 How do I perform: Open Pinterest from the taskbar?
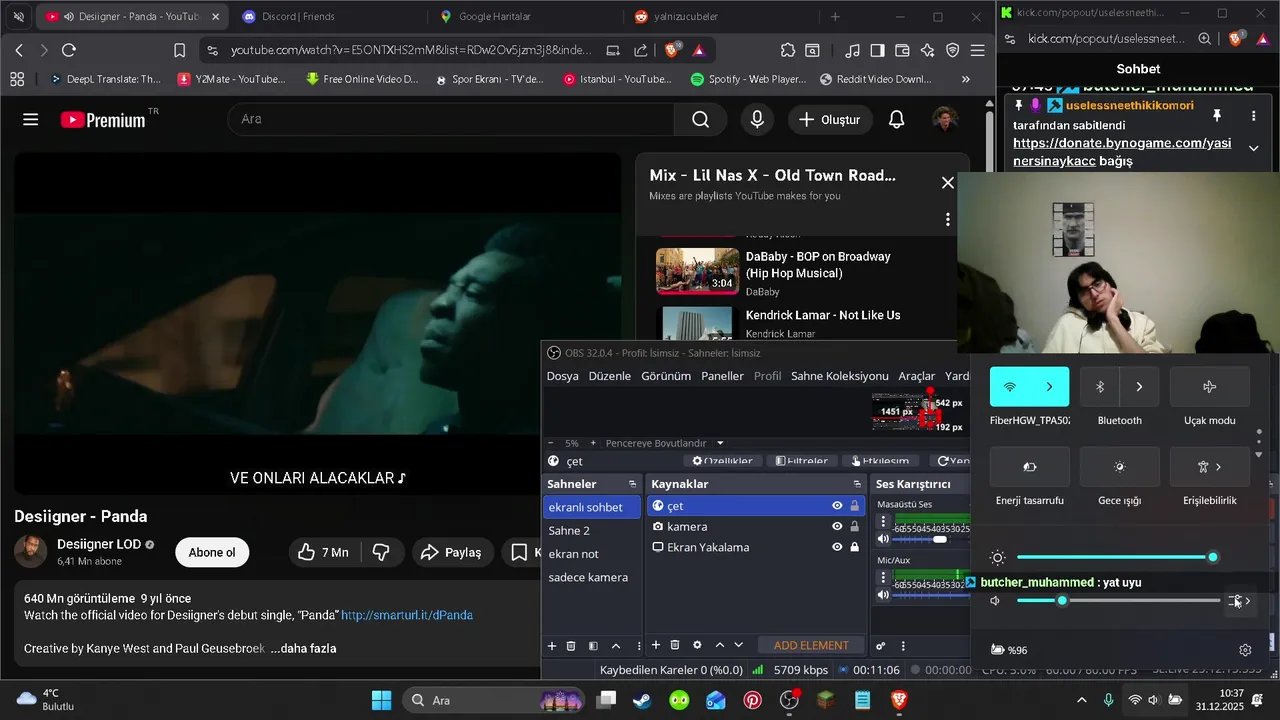pos(753,700)
